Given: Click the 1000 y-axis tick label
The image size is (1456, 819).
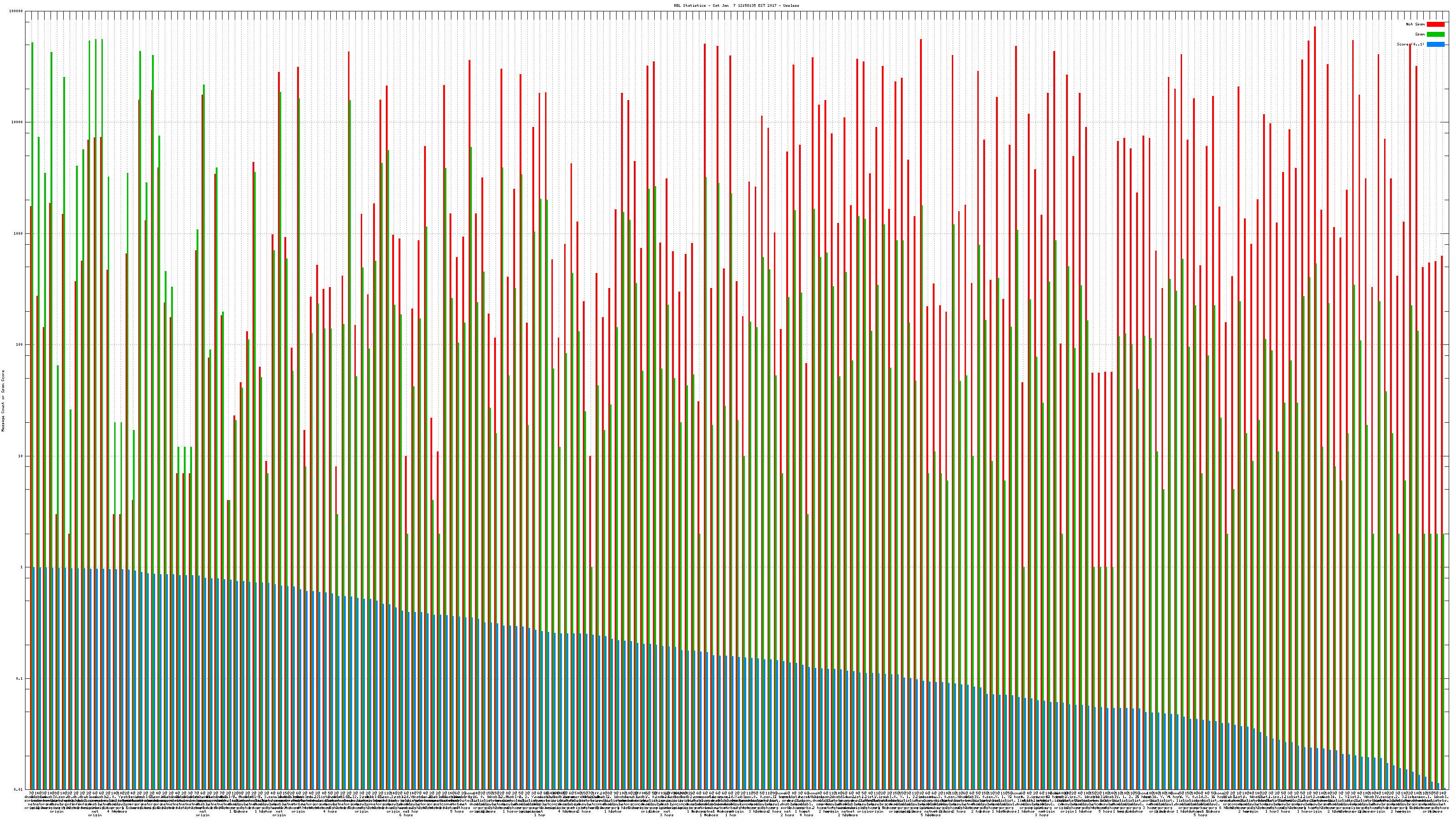Looking at the screenshot, I should [19, 233].
